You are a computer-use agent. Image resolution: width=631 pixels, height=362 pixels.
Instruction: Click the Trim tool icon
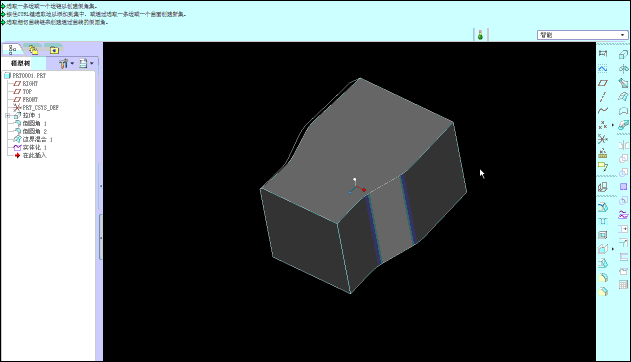(623, 173)
